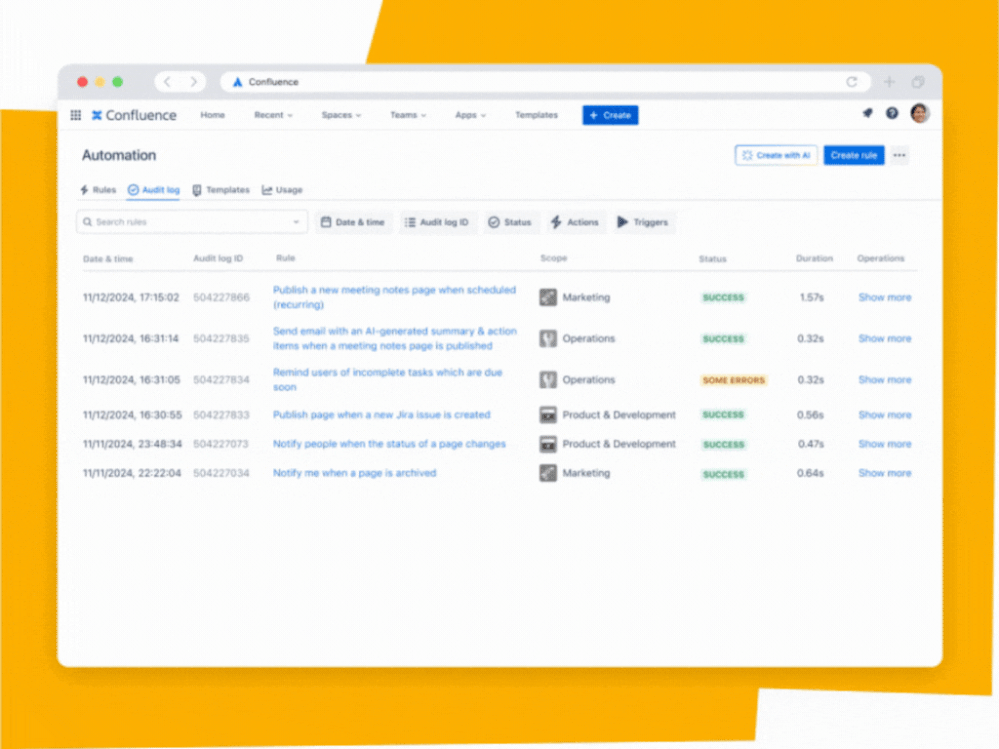Open the Status filter
The width and height of the screenshot is (999, 749).
[510, 222]
